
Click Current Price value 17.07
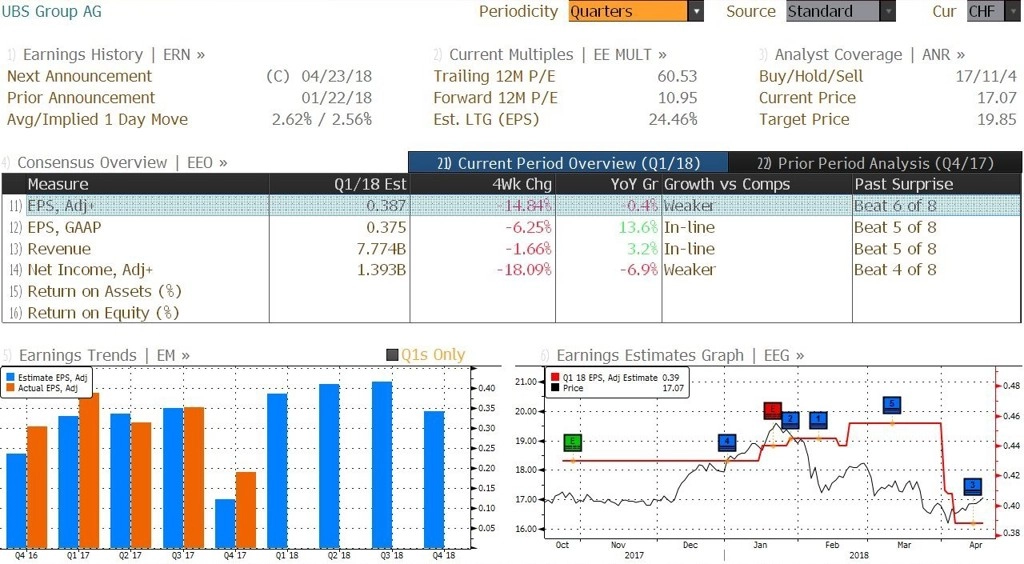coord(997,98)
